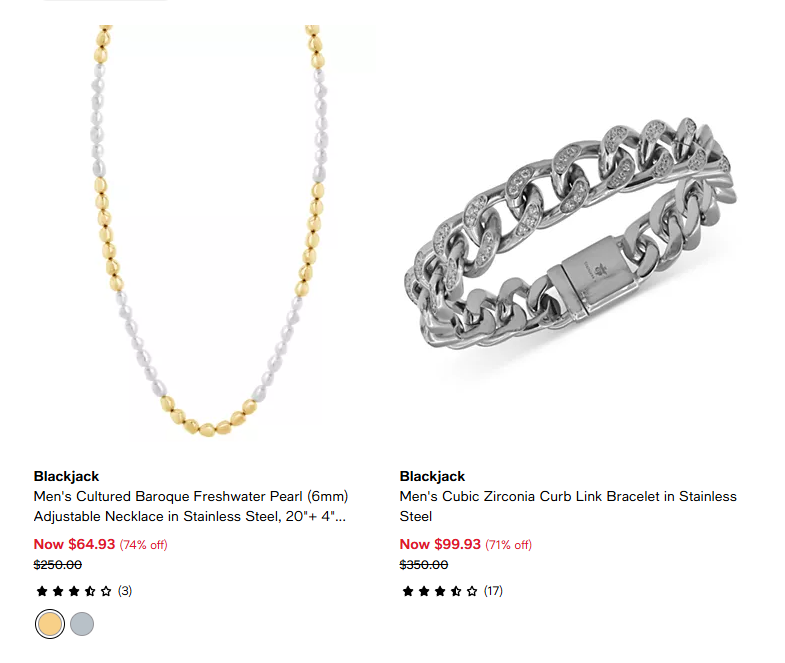Click the crossed-out $250.00 original price

[58, 565]
